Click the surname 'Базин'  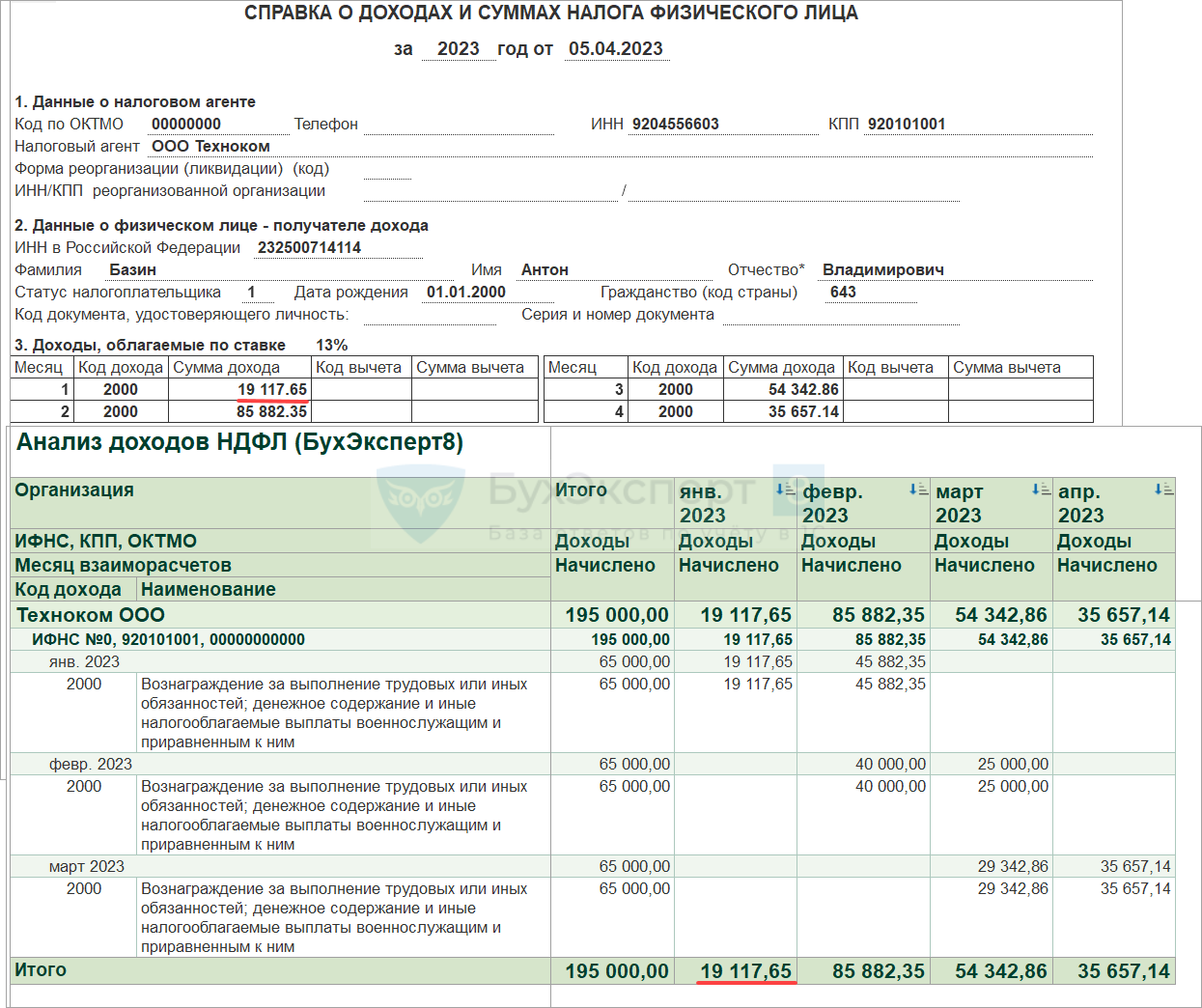point(132,269)
